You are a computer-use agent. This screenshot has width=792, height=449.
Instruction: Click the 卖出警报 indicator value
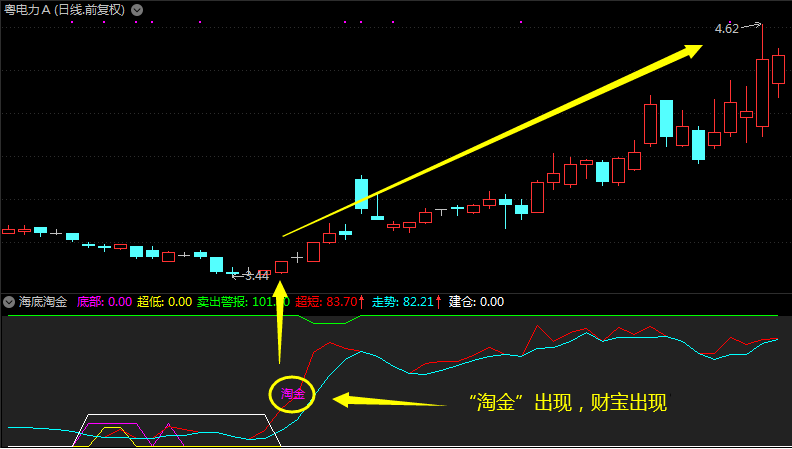pyautogui.click(x=243, y=302)
